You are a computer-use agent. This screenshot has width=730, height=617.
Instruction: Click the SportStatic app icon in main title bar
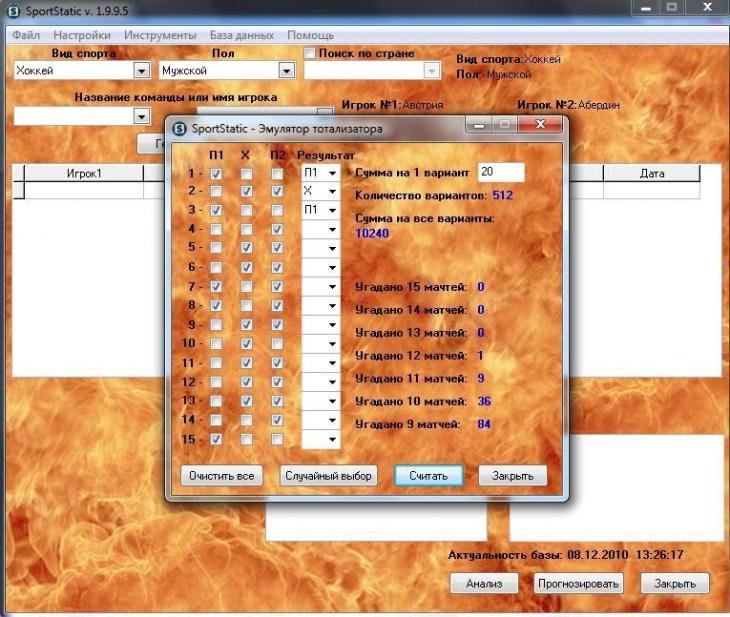click(x=14, y=11)
